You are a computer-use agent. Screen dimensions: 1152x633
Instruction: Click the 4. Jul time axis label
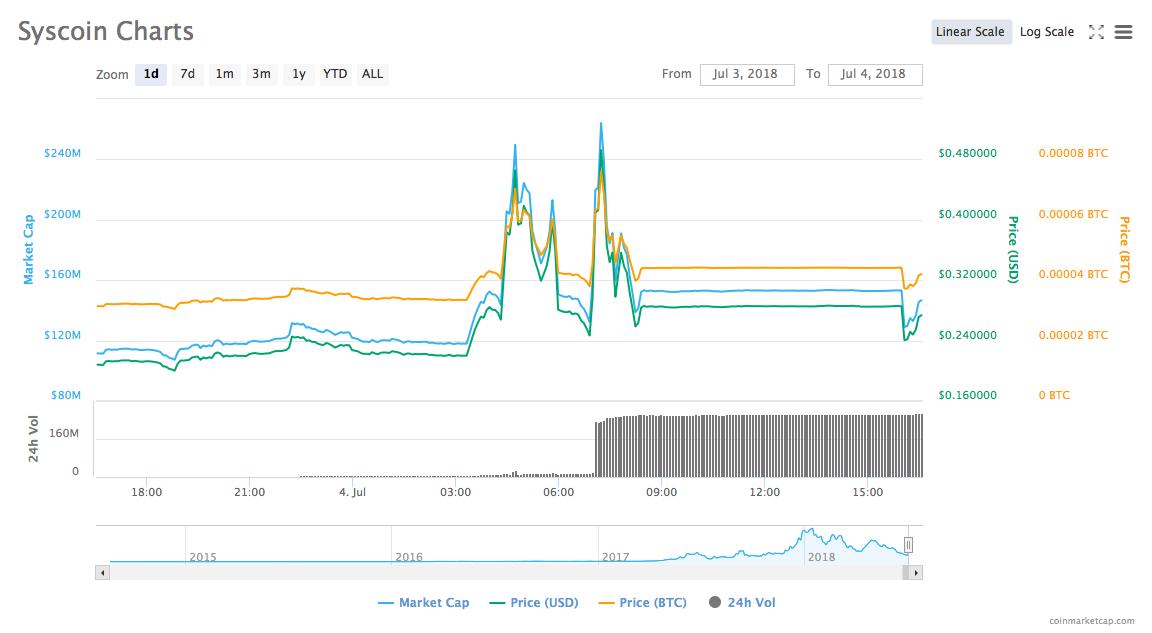[x=353, y=492]
